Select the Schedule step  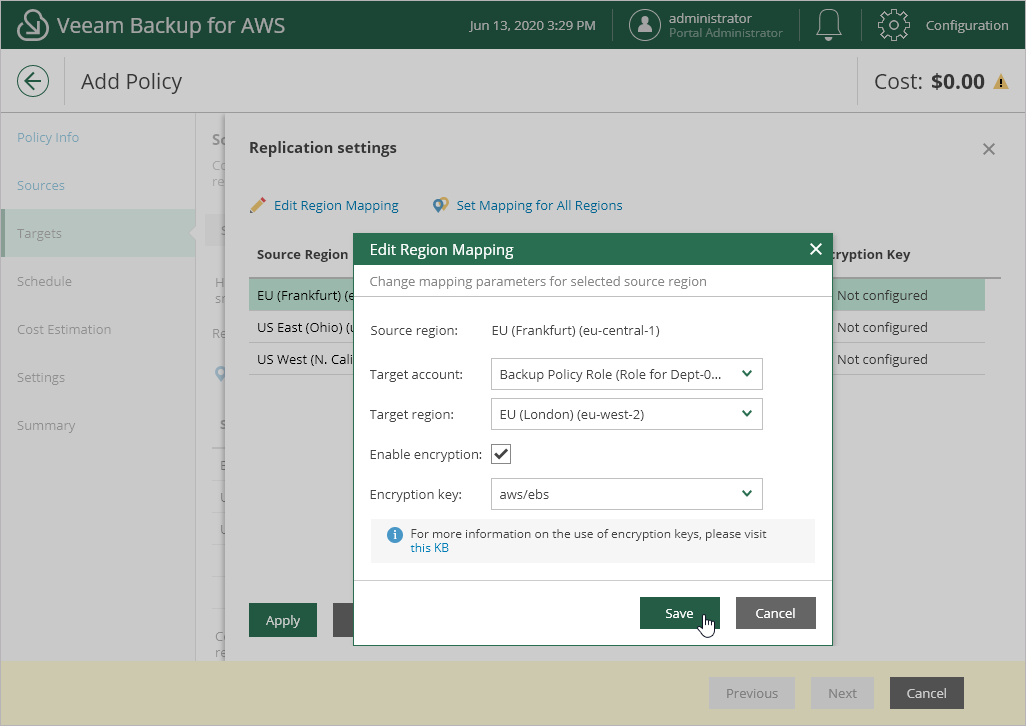[44, 281]
